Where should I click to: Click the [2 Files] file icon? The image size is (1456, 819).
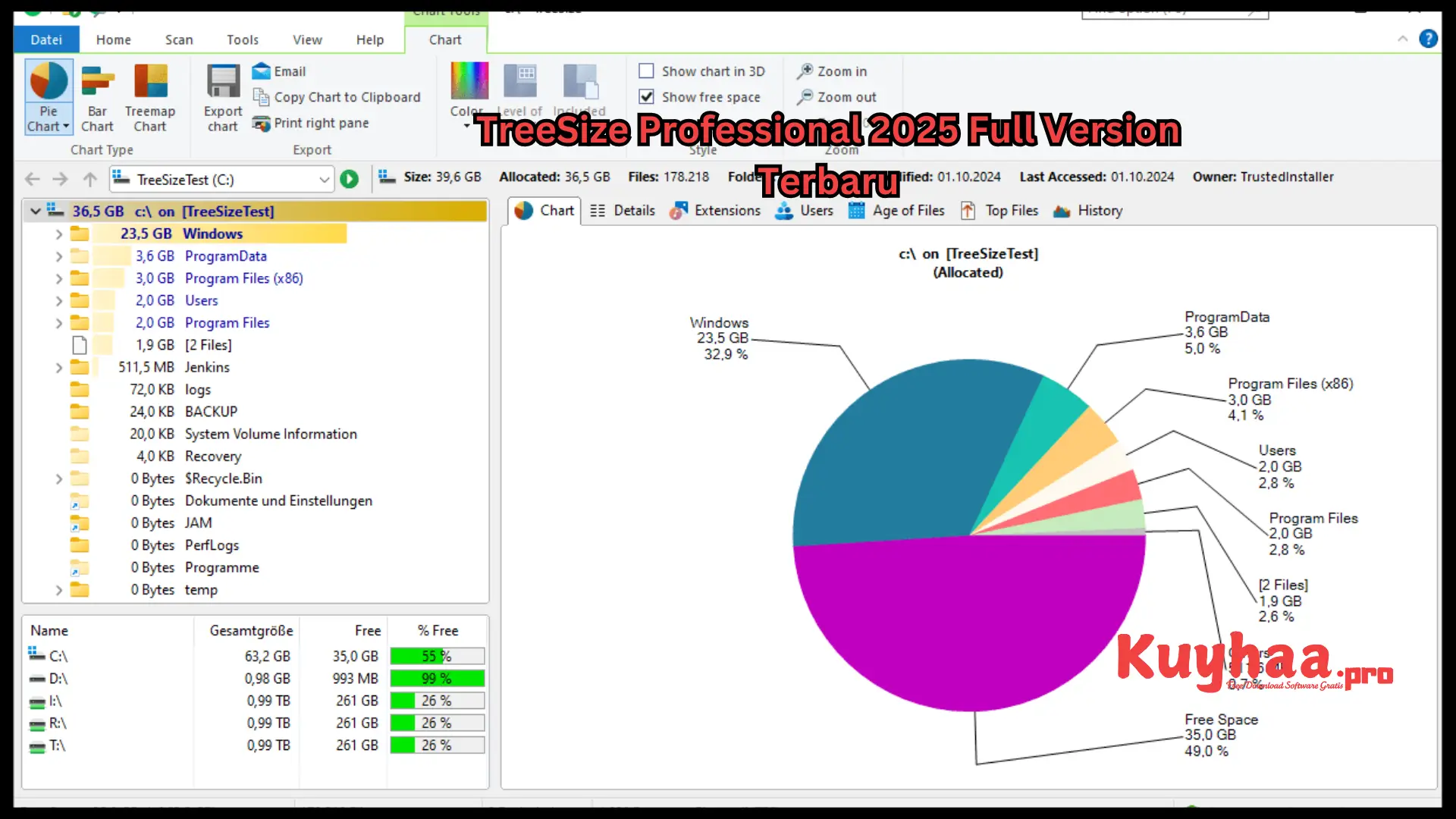(x=80, y=345)
